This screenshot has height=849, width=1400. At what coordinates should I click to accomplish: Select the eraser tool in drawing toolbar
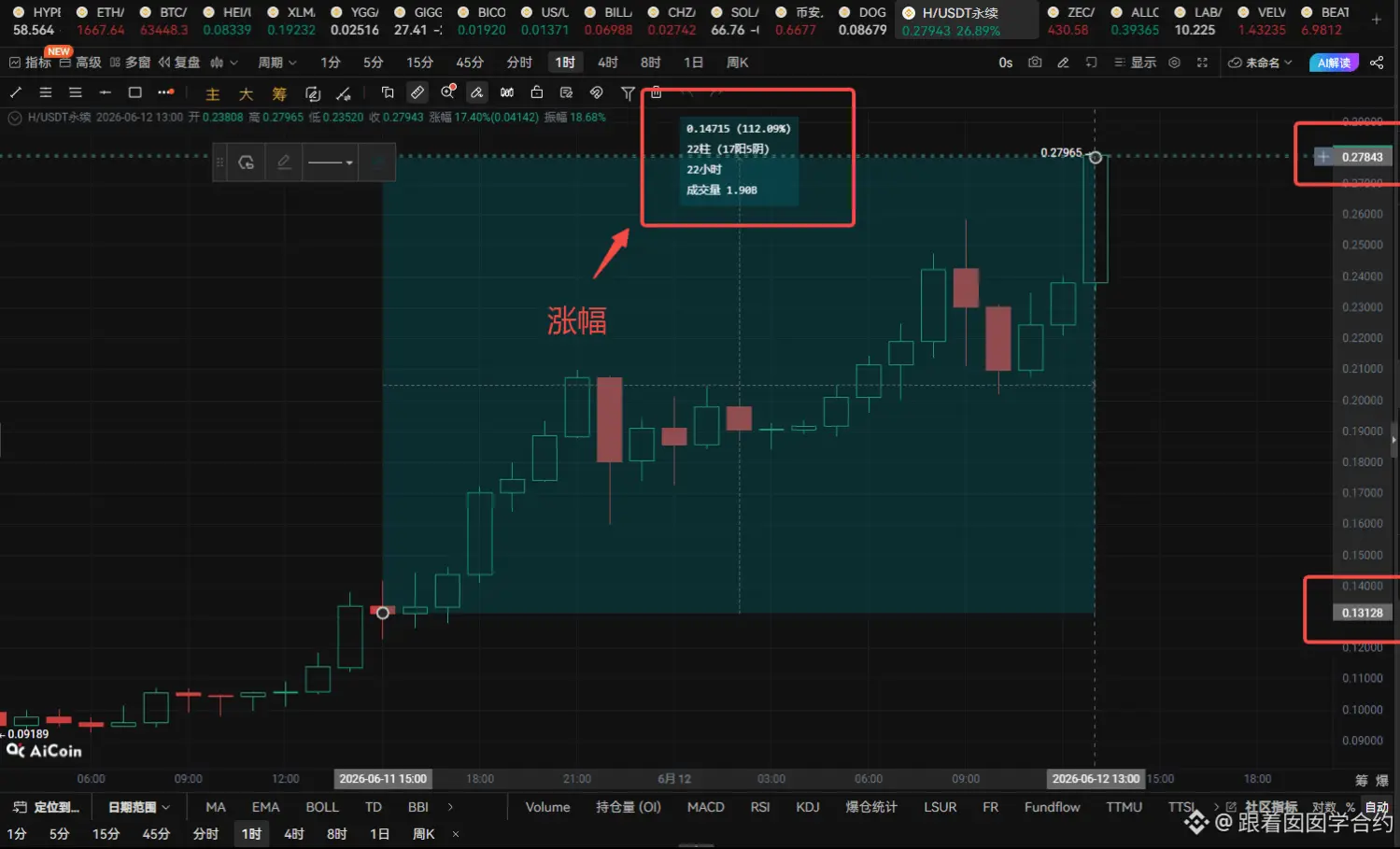pos(477,92)
